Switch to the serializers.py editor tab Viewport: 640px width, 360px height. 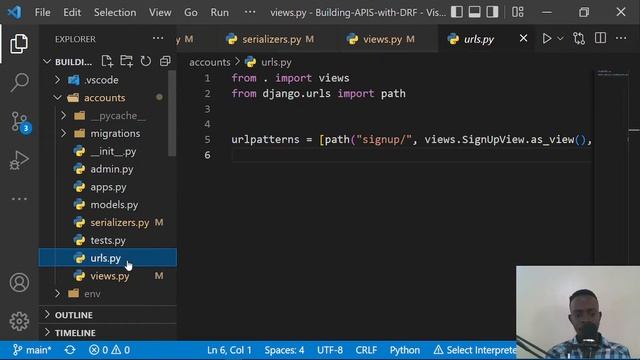[271, 39]
